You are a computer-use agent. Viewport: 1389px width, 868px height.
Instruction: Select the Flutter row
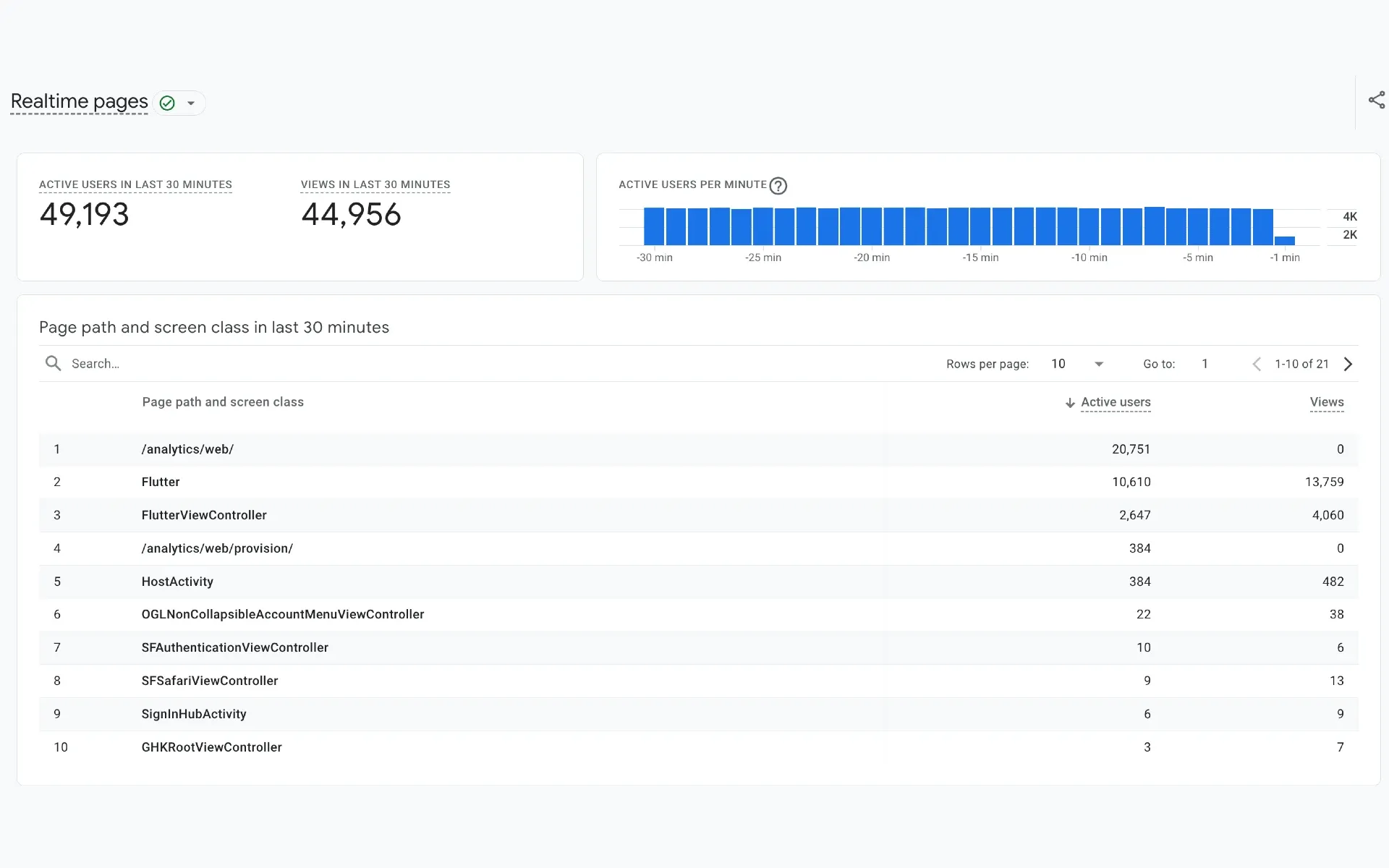(698, 482)
